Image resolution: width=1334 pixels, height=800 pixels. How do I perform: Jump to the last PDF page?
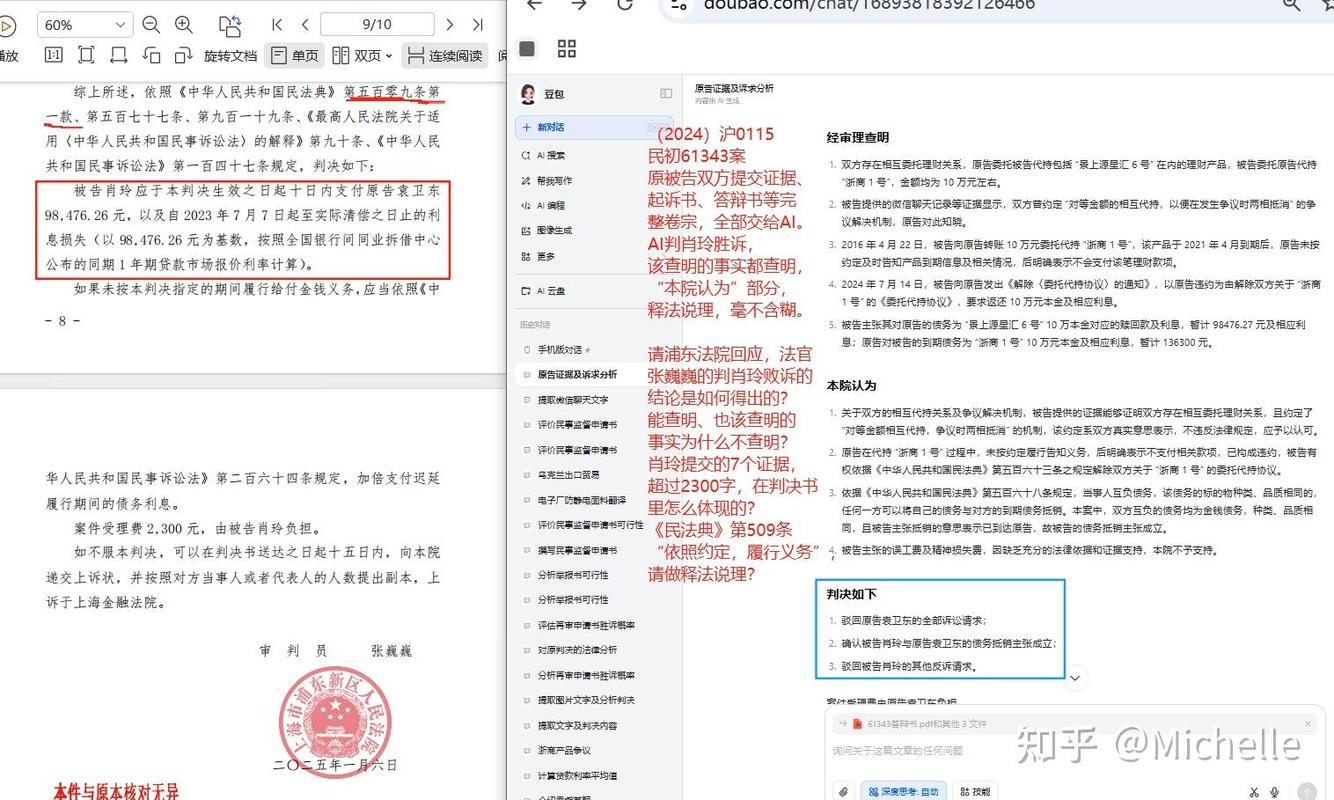478,25
